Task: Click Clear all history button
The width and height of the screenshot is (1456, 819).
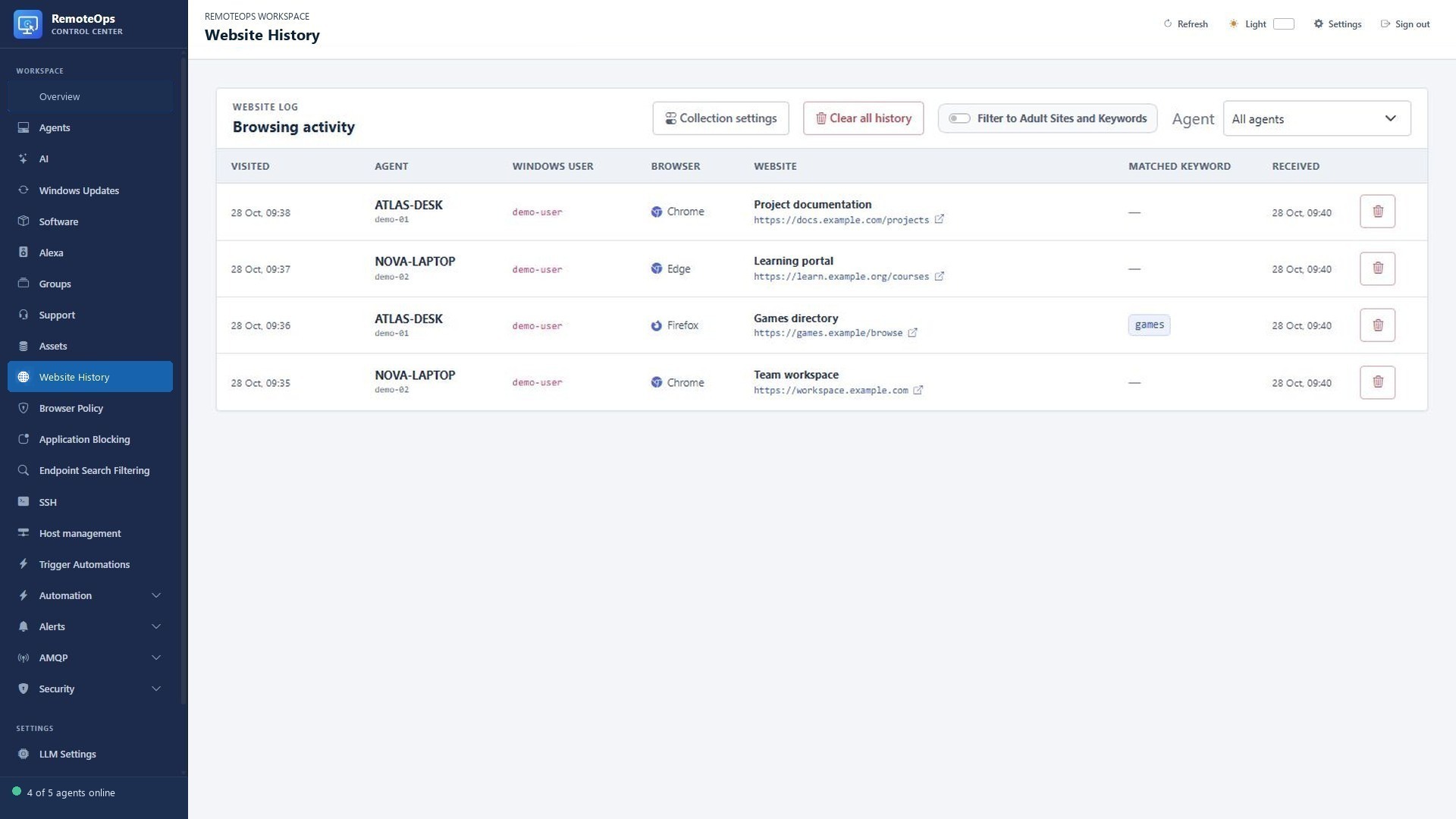Action: pyautogui.click(x=863, y=118)
